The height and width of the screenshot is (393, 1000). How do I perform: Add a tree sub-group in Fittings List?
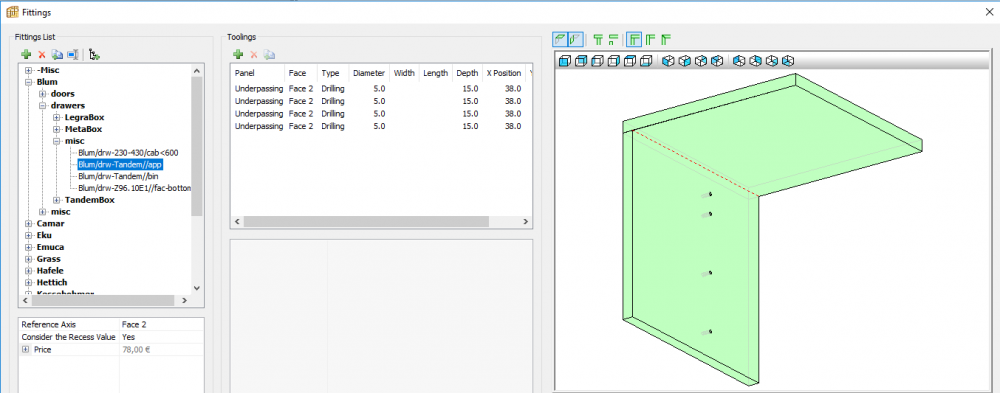click(94, 55)
